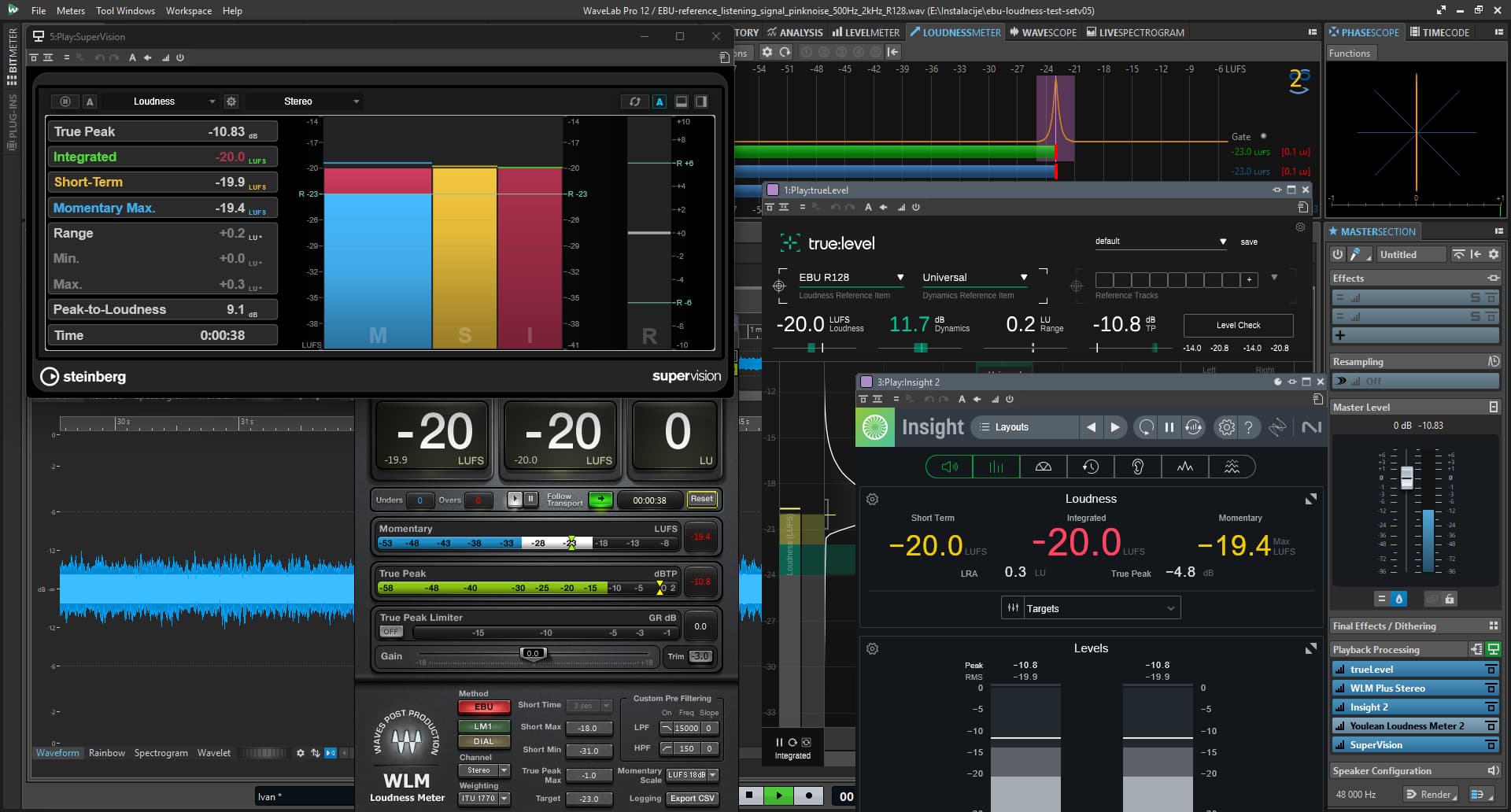The image size is (1511, 812).
Task: Adjust the Master Level fader
Action: pos(1407,477)
